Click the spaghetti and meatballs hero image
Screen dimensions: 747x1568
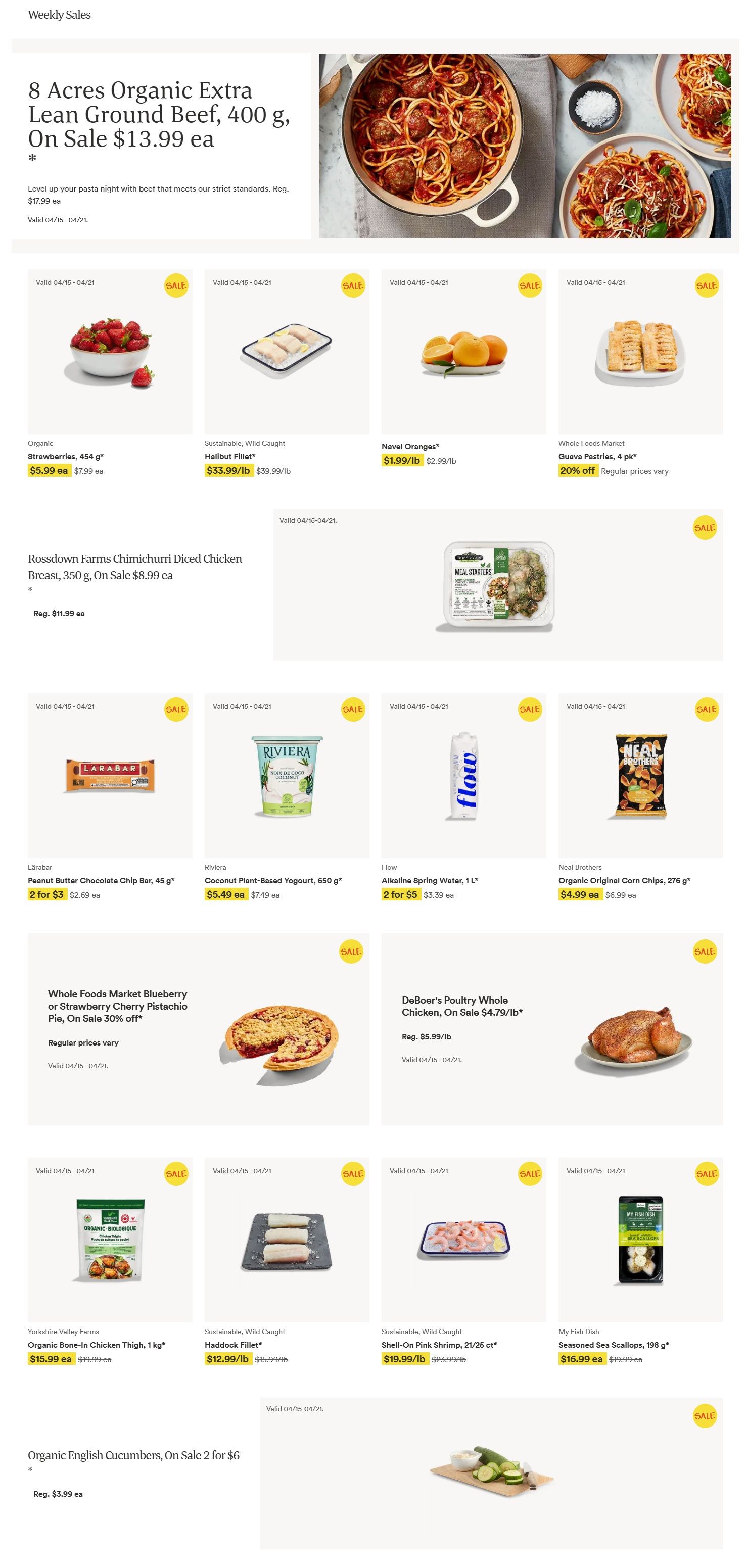(x=525, y=146)
